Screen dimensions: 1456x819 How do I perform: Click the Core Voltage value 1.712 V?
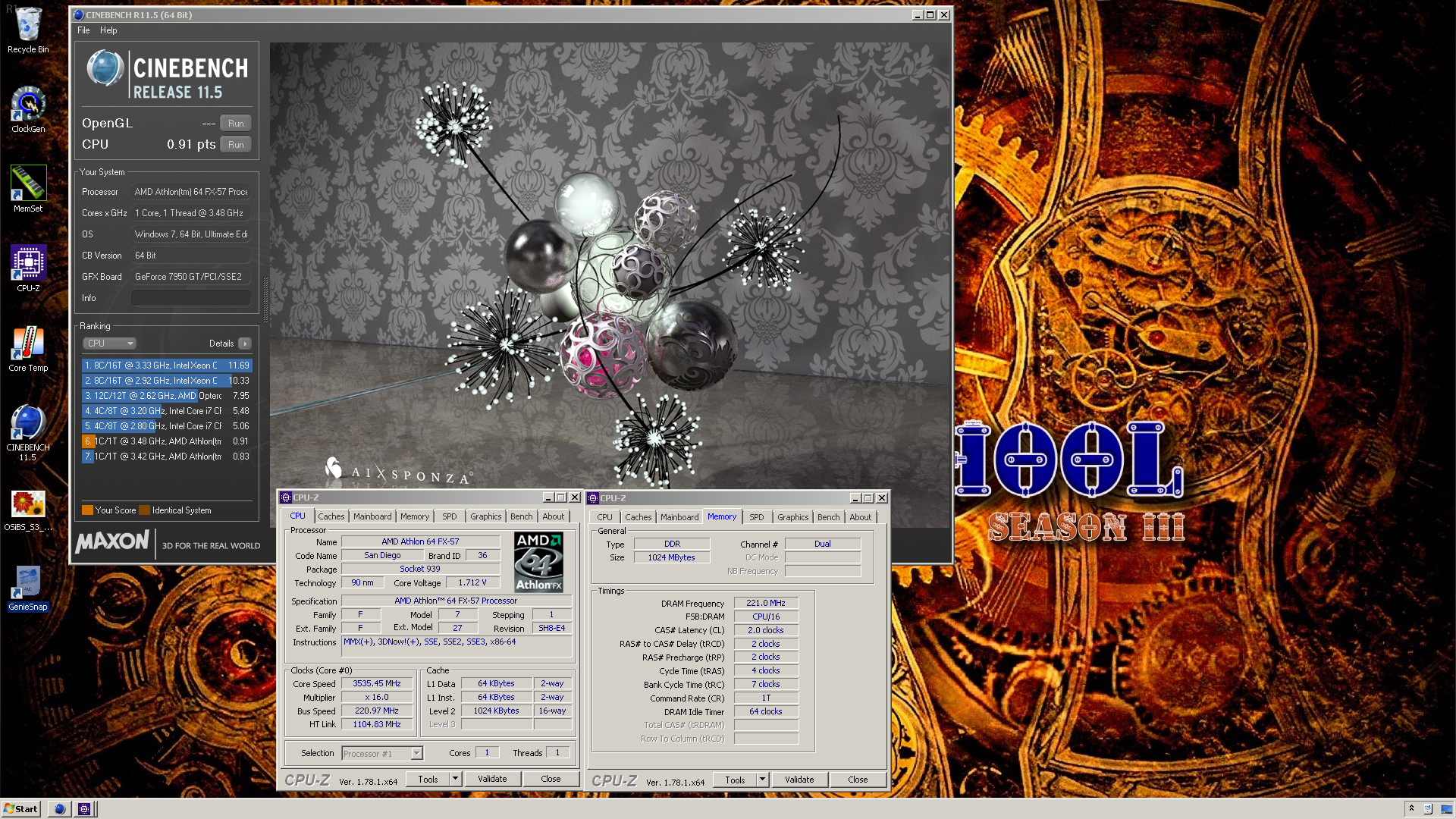click(x=472, y=582)
